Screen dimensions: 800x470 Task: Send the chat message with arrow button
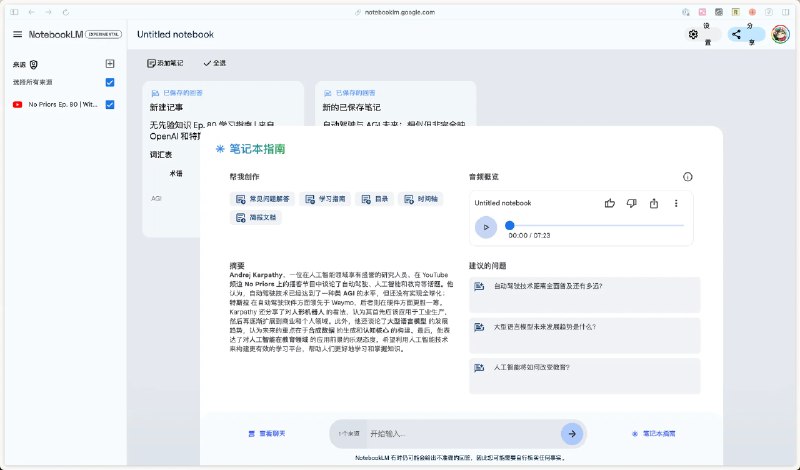tap(572, 434)
